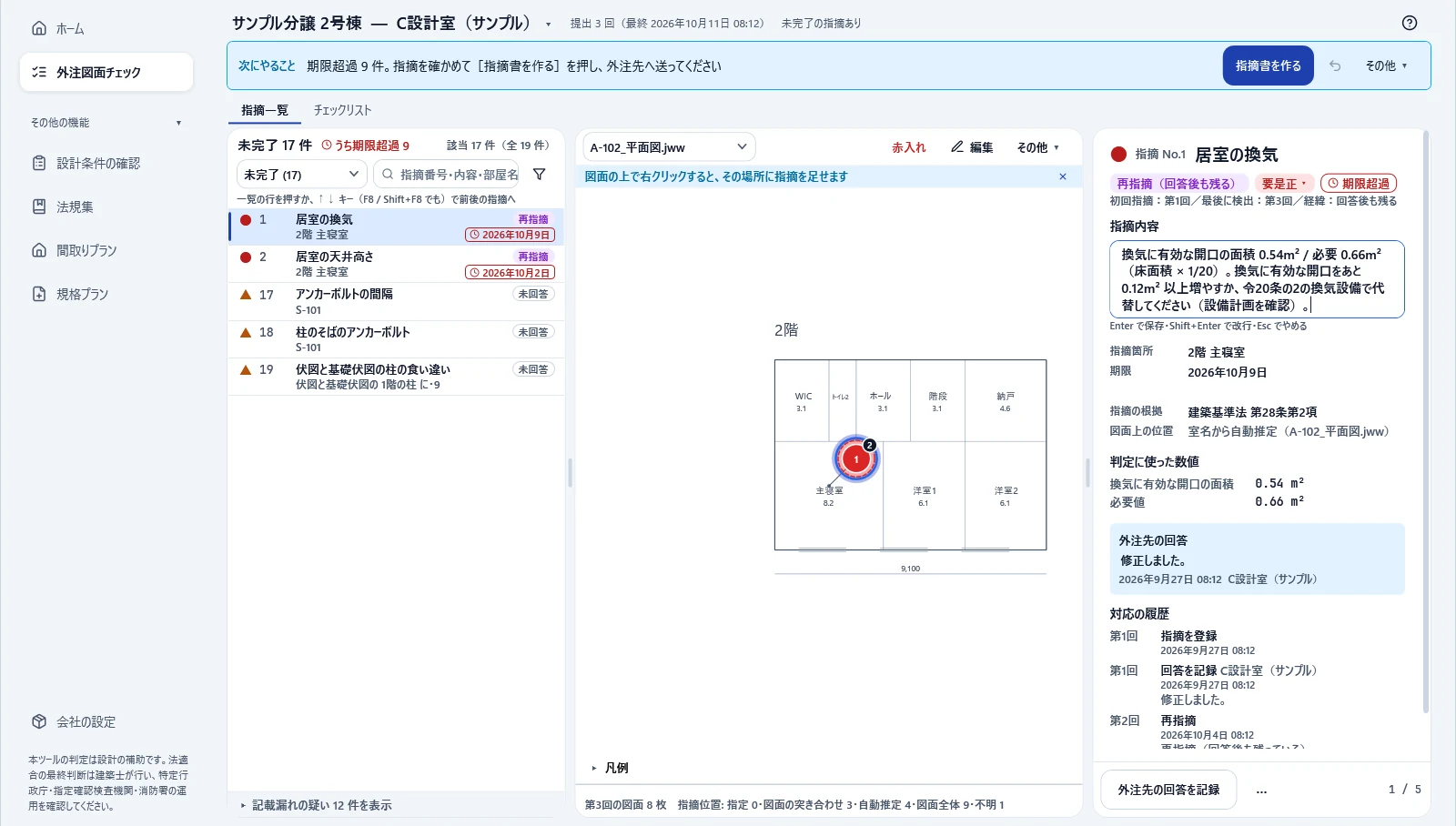Screen dimensions: 1456x826
Task: Select row 1 居室の換気
Action: coord(396,227)
